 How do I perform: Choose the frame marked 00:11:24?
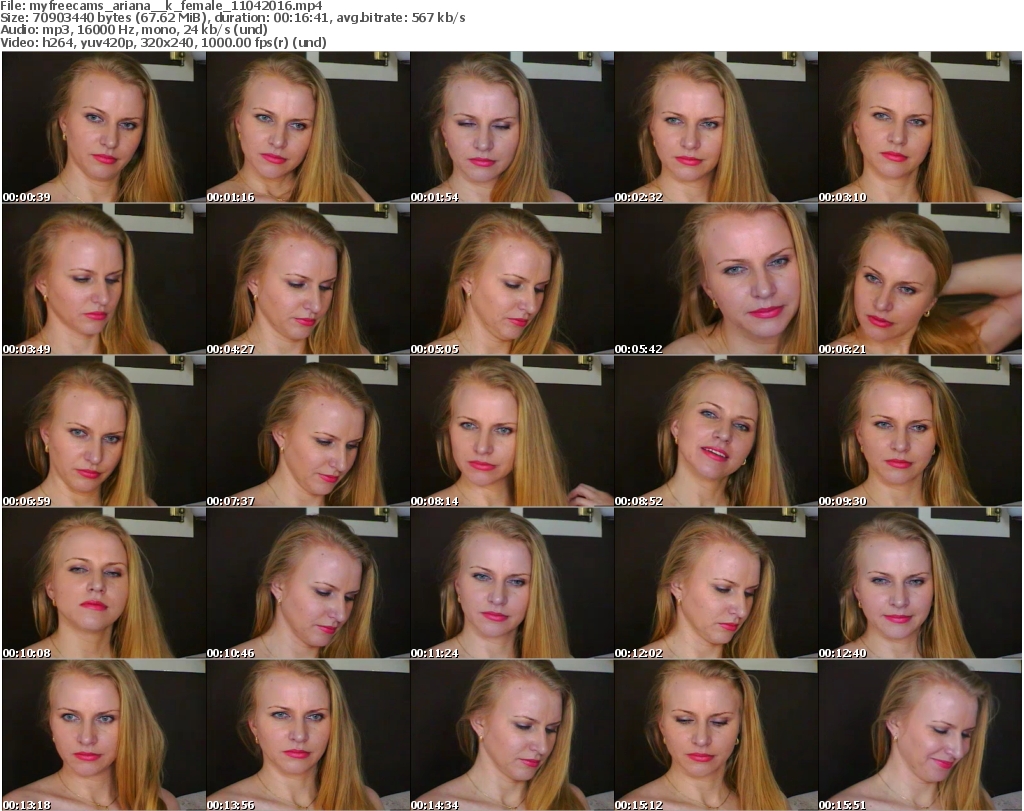512,583
